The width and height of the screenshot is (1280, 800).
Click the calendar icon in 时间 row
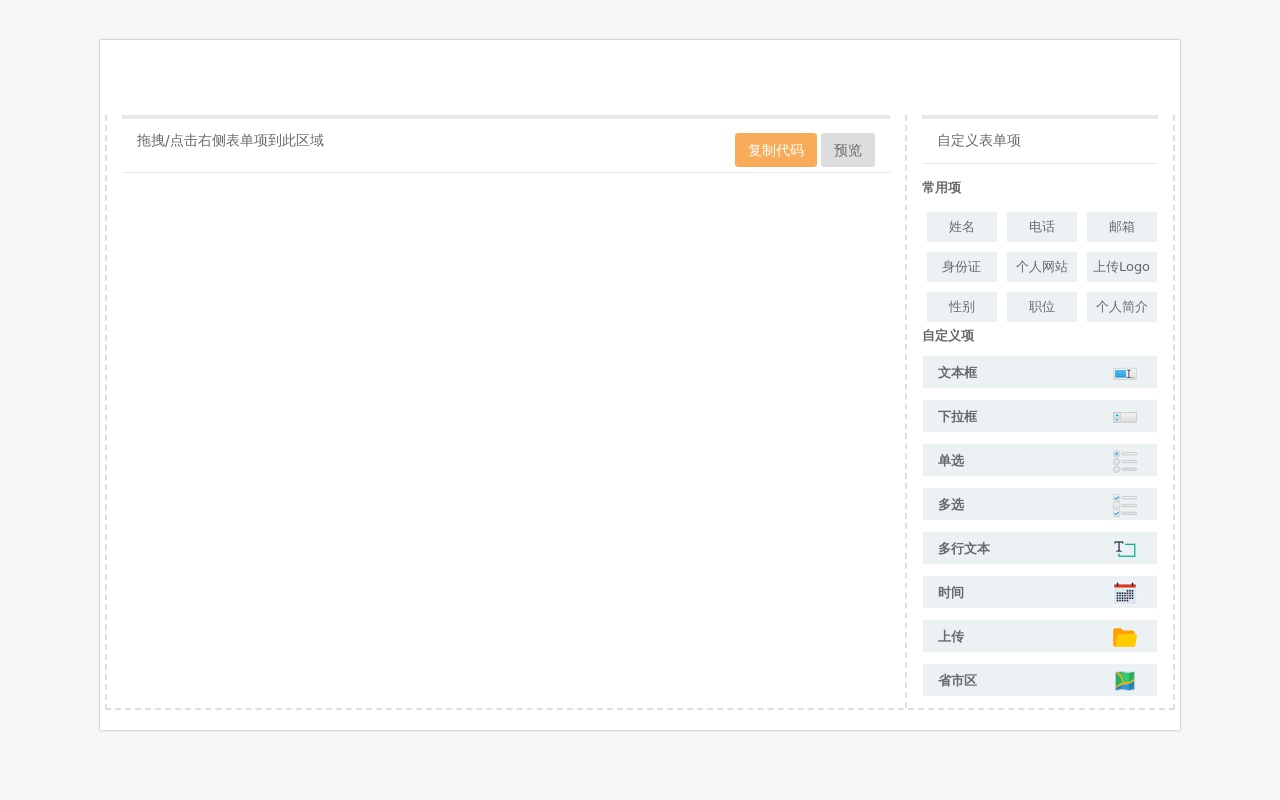(x=1125, y=593)
